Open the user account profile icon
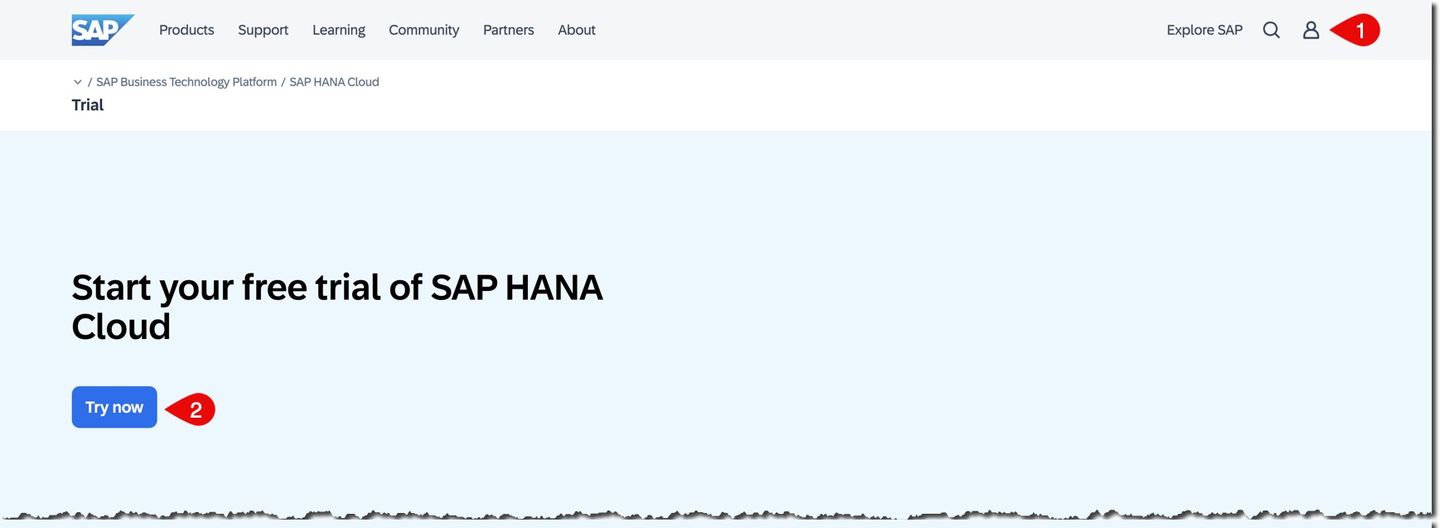The image size is (1440, 528). [x=1311, y=30]
